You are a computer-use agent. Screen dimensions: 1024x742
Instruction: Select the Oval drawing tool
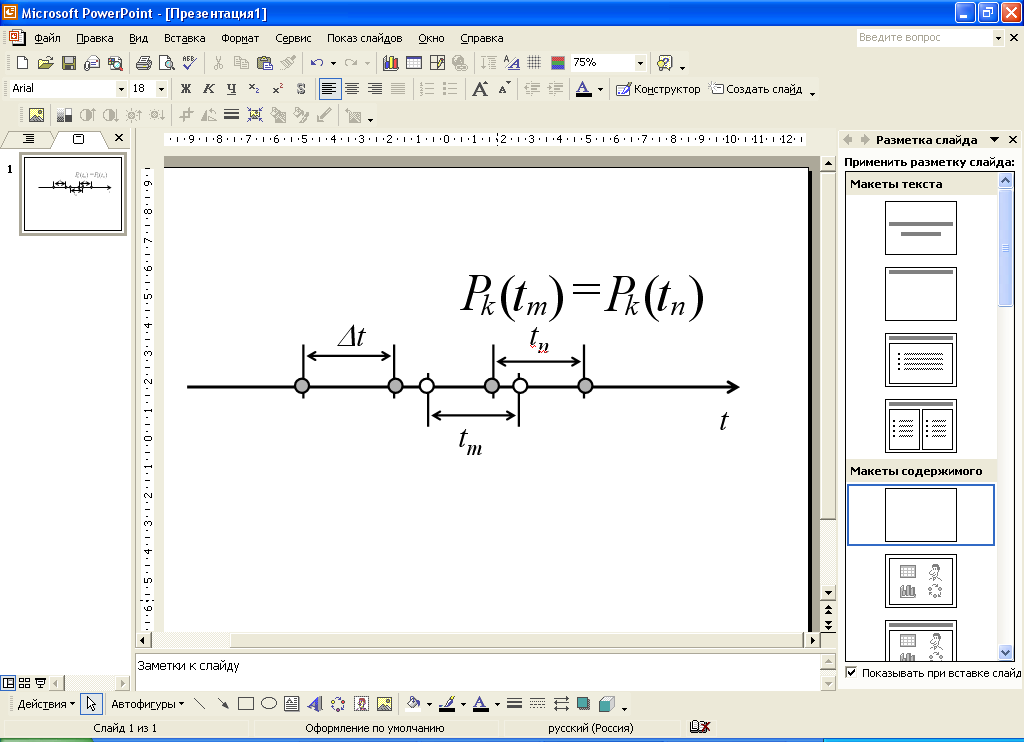(268, 703)
